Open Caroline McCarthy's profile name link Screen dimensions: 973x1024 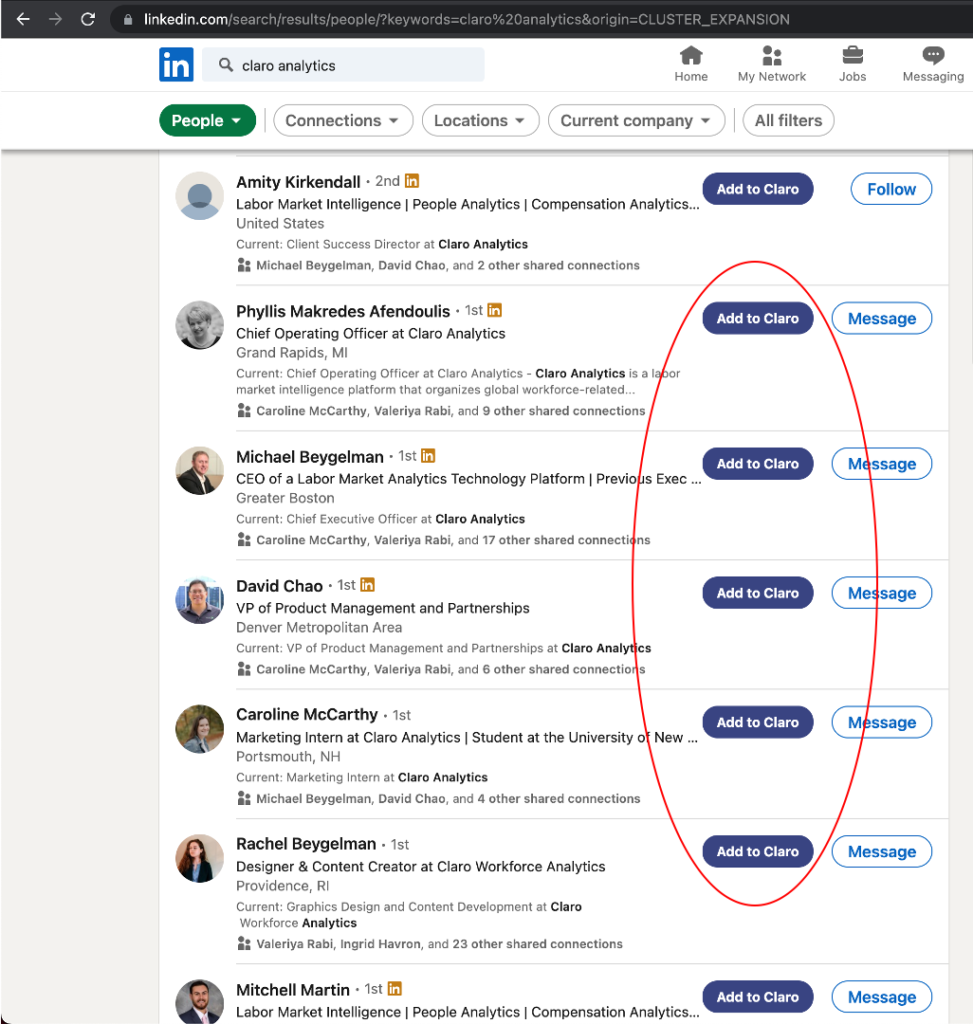(x=307, y=714)
